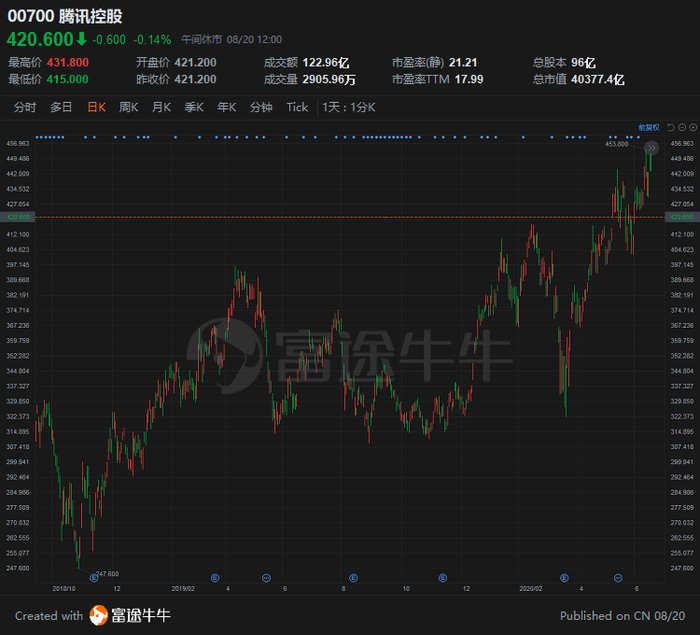The width and height of the screenshot is (700, 635).
Task: Select the 周K weekly candlestick tab
Action: (x=129, y=107)
